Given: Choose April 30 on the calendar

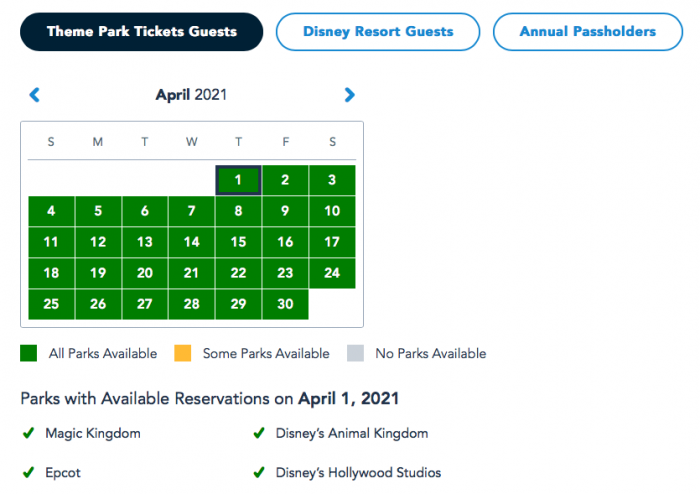Looking at the screenshot, I should click(x=285, y=304).
